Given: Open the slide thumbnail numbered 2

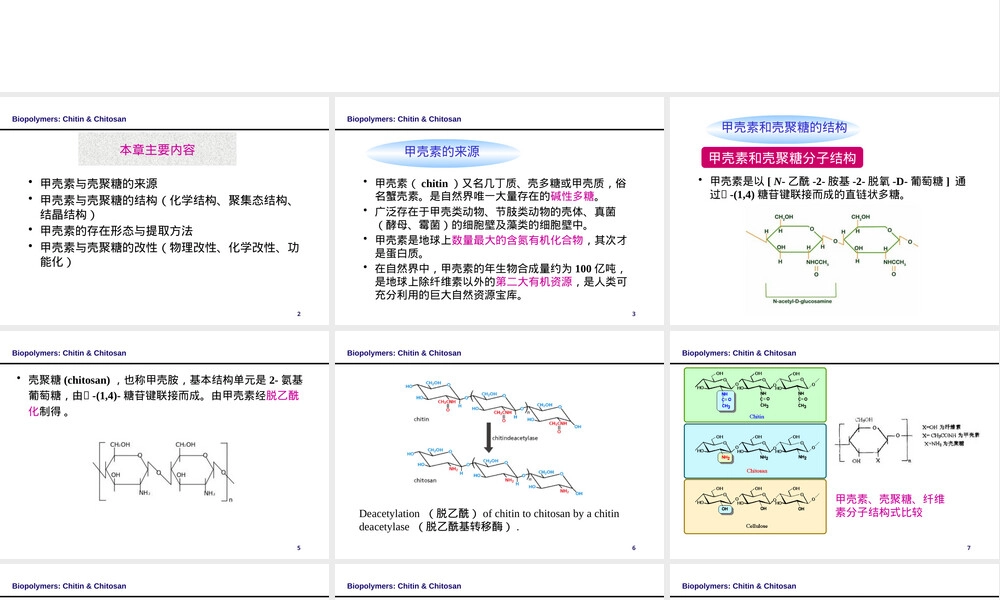Looking at the screenshot, I should (165, 211).
